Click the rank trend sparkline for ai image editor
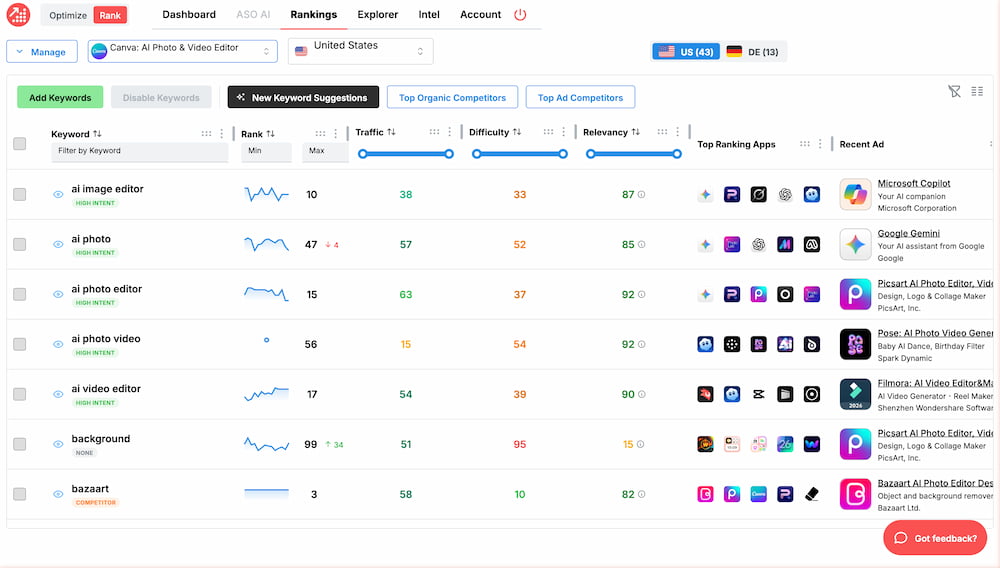The height and width of the screenshot is (568, 1000). point(267,194)
